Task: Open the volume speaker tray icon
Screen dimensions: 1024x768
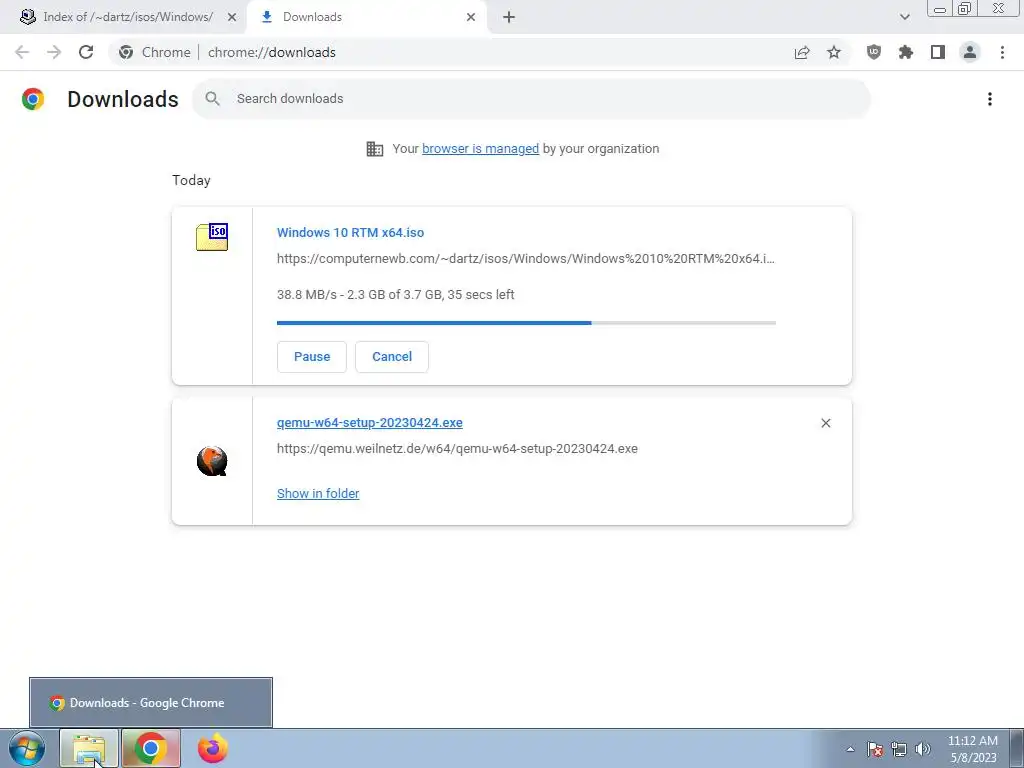Action: pos(923,749)
